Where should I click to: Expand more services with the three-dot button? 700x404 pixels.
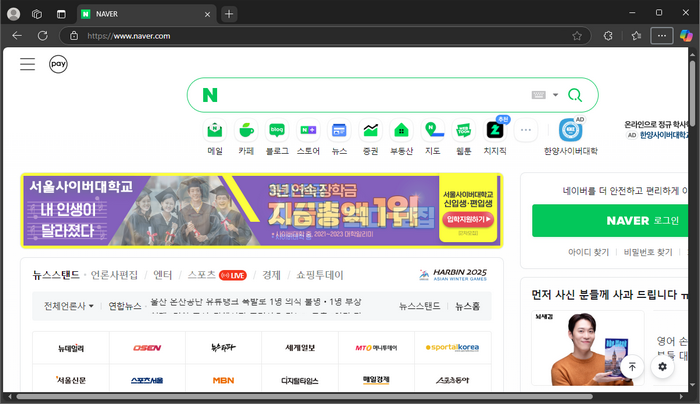(526, 130)
